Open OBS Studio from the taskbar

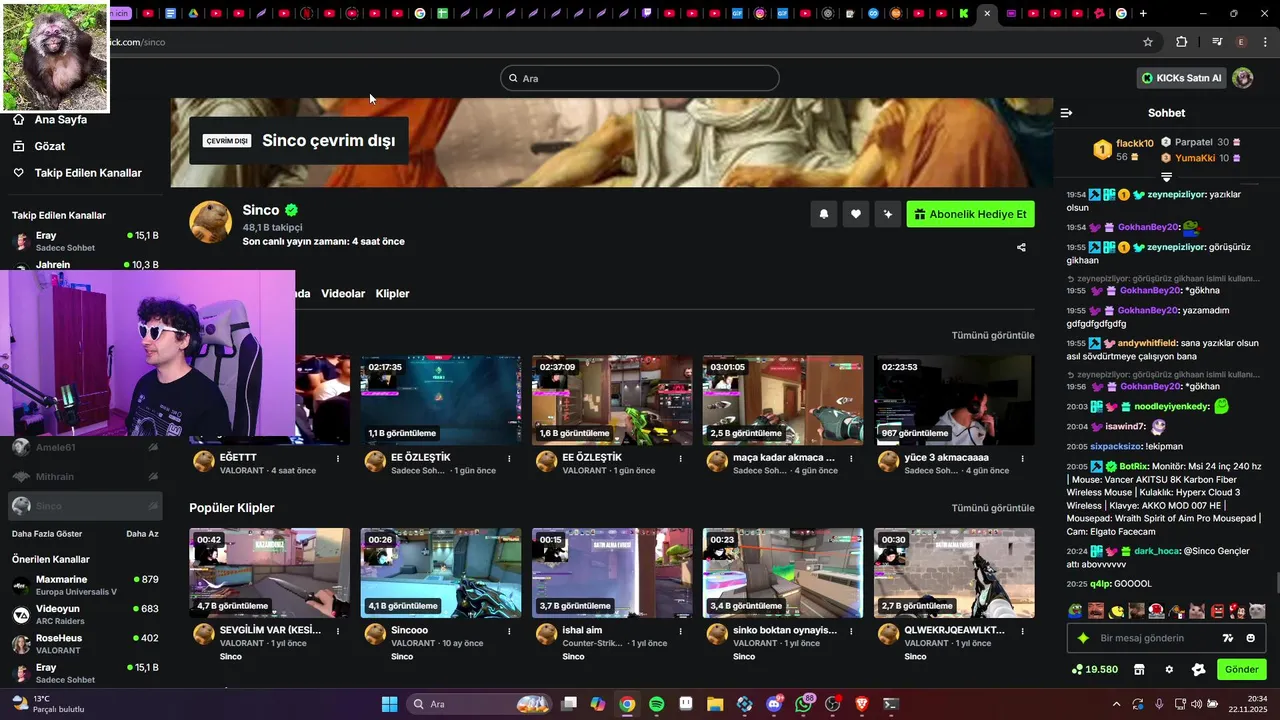(x=833, y=704)
